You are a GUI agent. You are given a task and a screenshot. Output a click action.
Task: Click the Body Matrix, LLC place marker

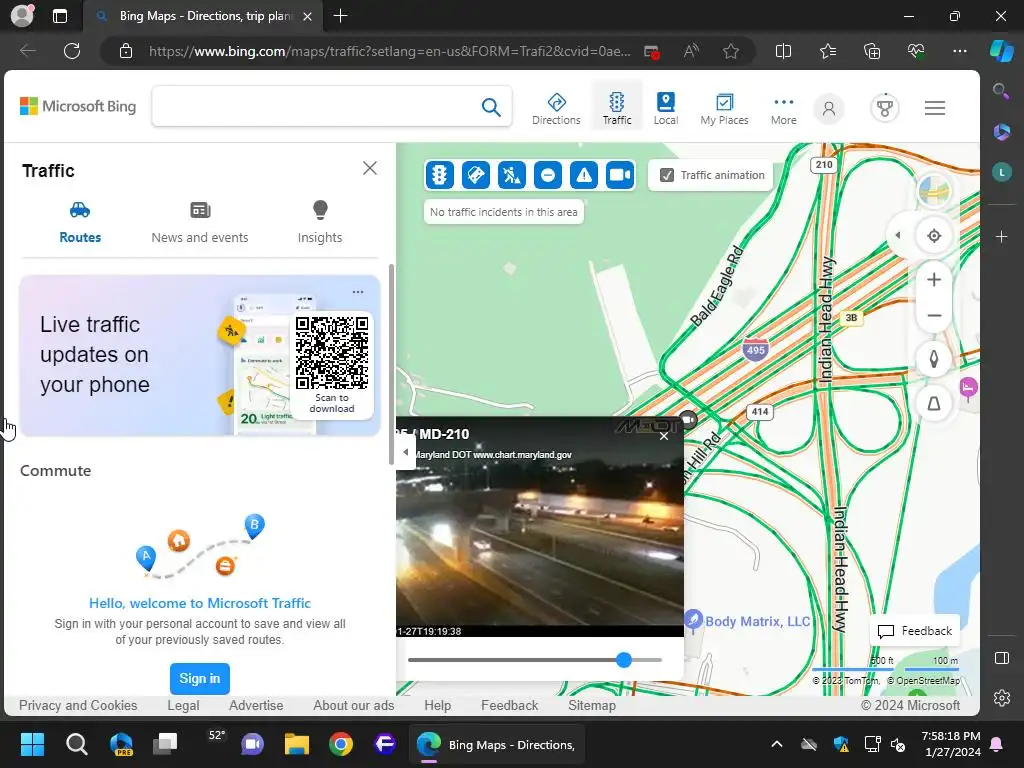coord(694,618)
